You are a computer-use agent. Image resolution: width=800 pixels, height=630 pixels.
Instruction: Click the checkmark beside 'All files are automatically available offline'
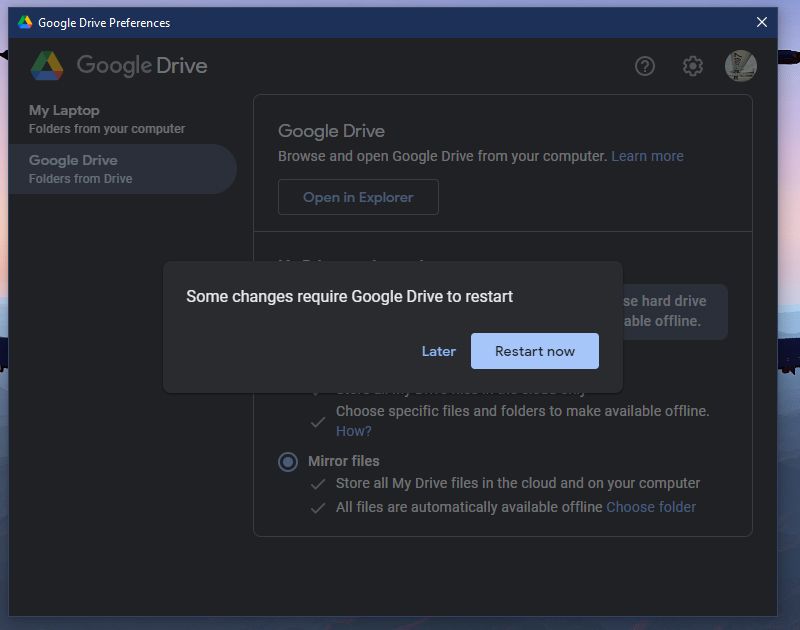tap(319, 507)
